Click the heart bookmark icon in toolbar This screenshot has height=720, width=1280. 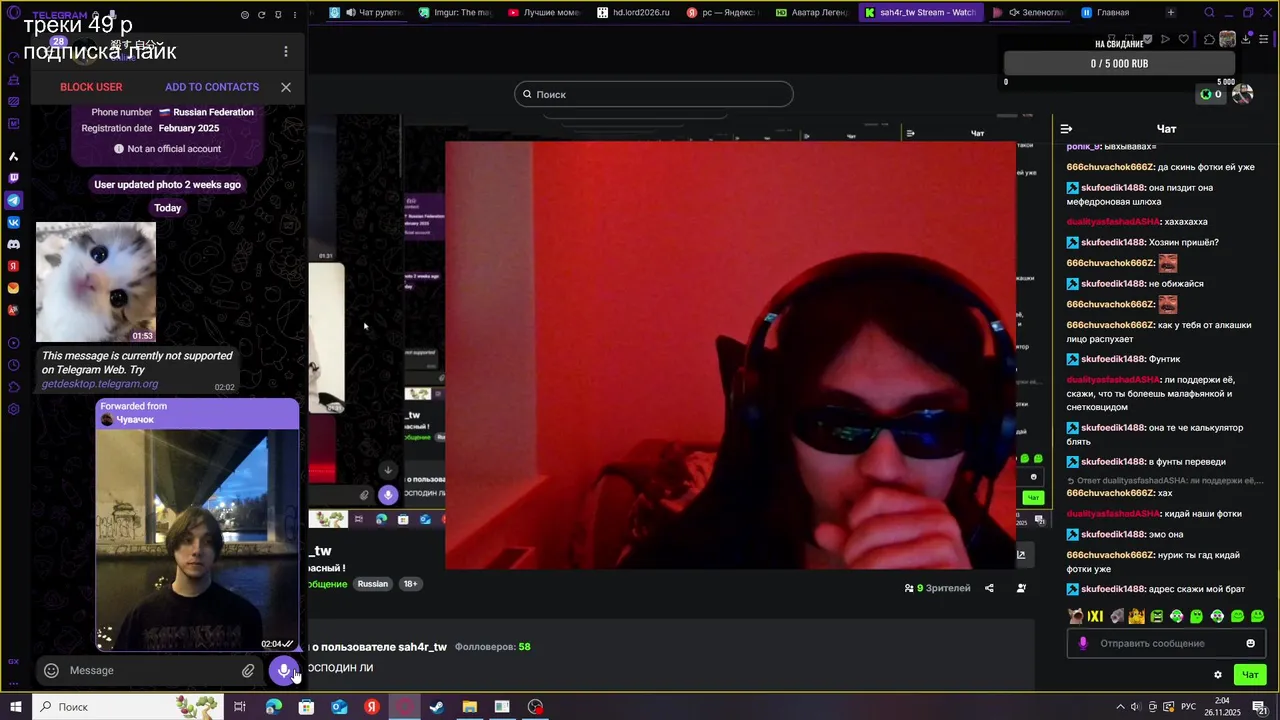[x=1184, y=40]
